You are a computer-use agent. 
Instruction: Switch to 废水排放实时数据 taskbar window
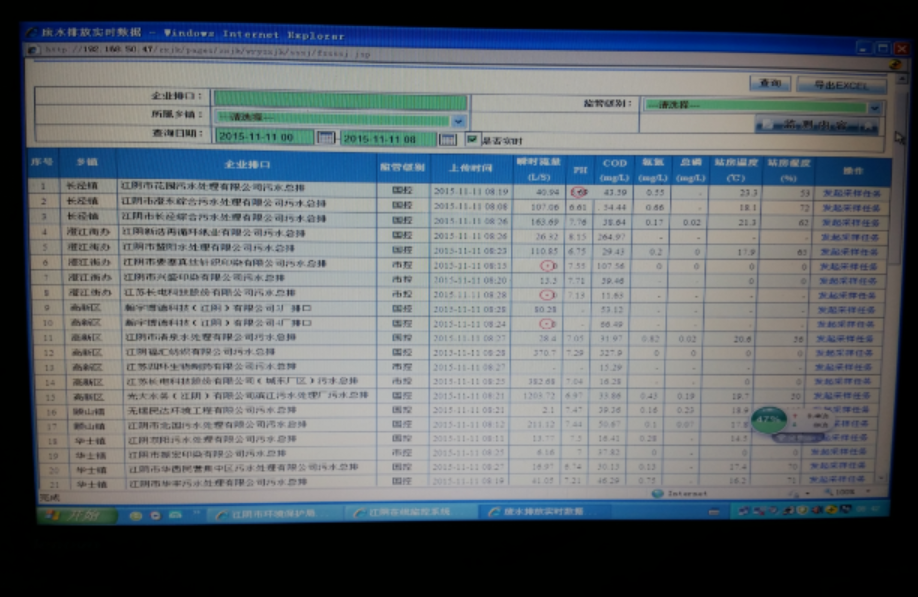pos(544,512)
